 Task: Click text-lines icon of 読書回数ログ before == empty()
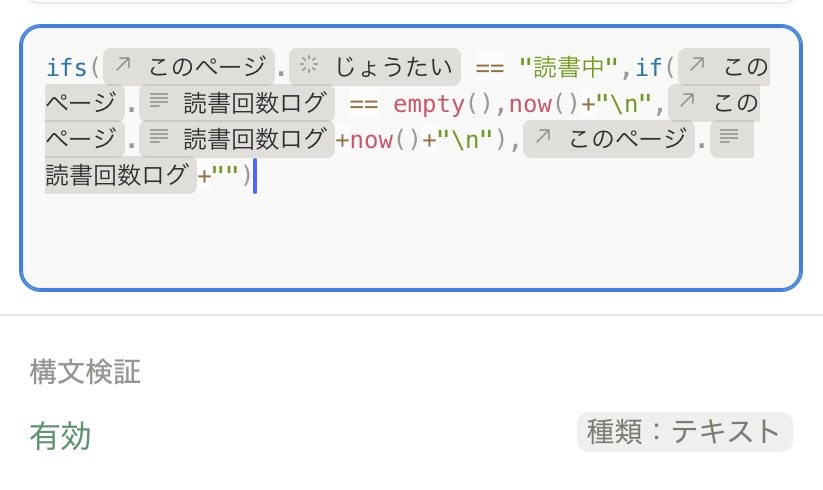(x=158, y=103)
